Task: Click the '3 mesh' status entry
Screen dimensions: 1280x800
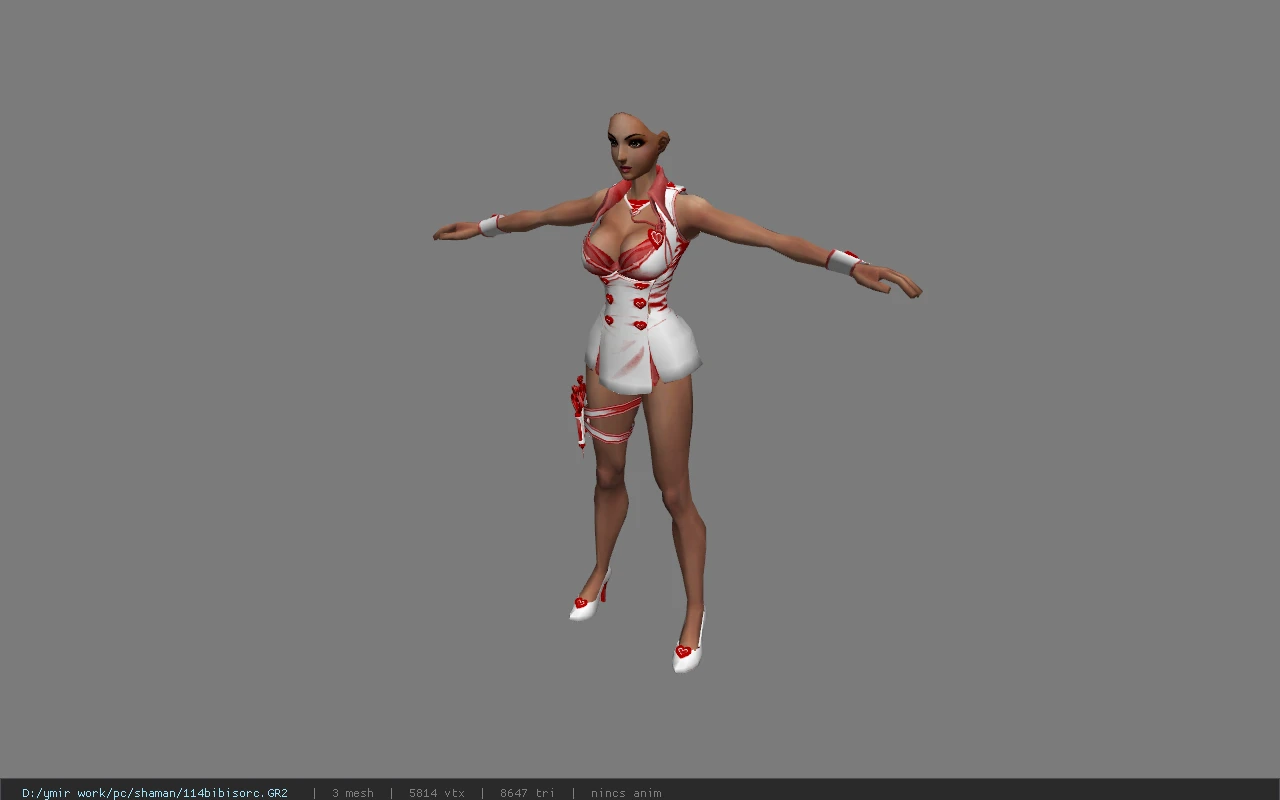Action: tap(353, 793)
